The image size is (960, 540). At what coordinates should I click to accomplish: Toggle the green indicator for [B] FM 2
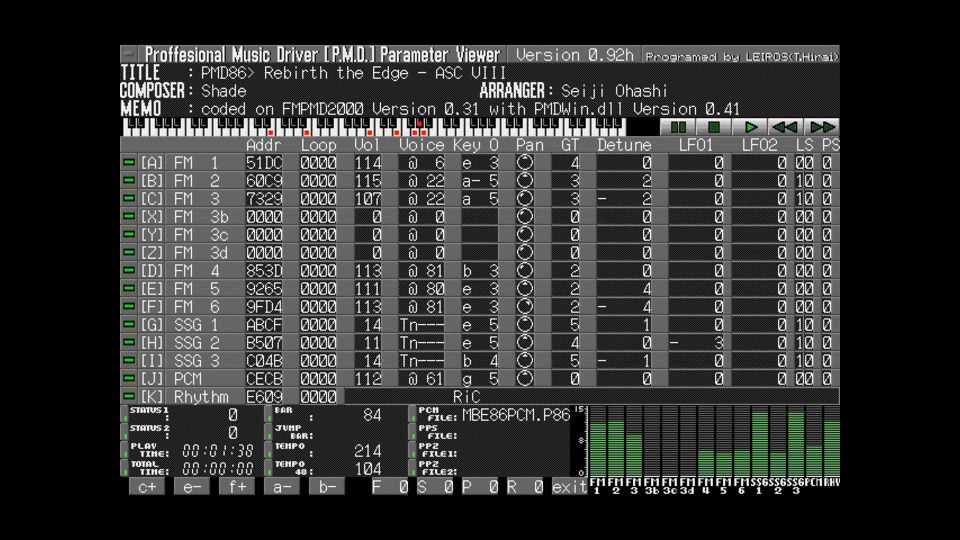[129, 181]
